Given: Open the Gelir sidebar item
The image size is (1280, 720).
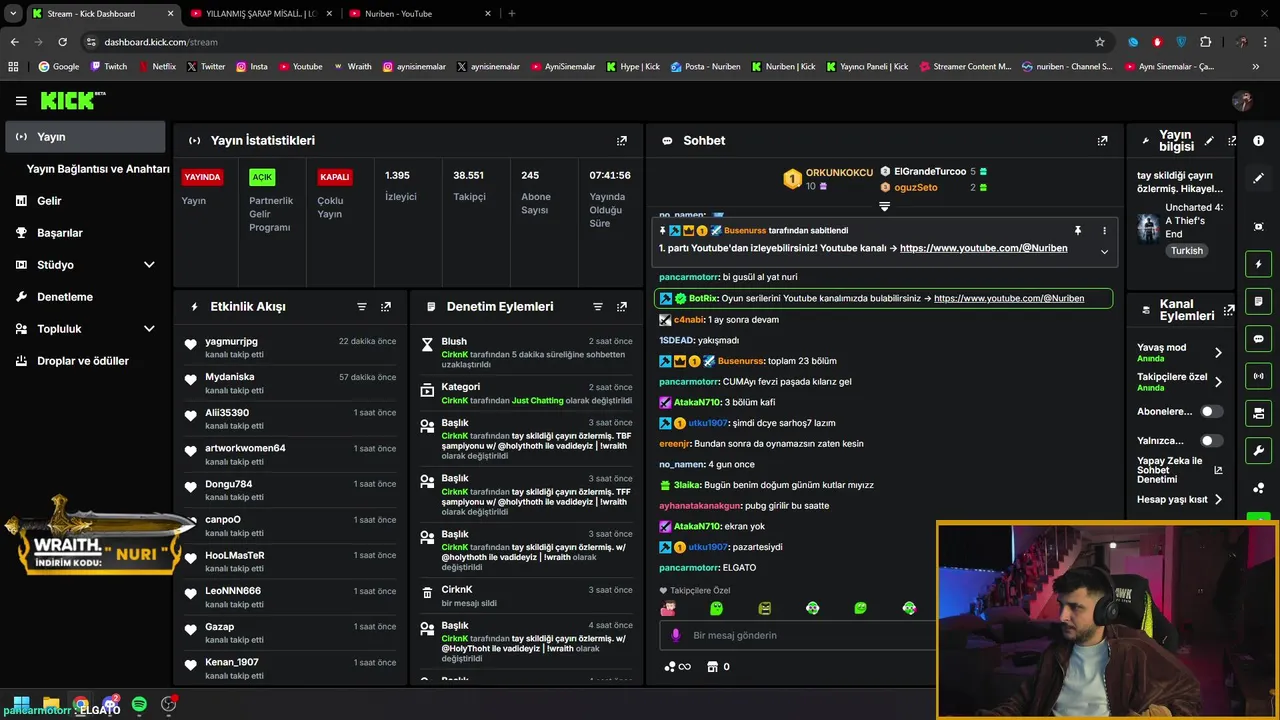Looking at the screenshot, I should click(85, 201).
